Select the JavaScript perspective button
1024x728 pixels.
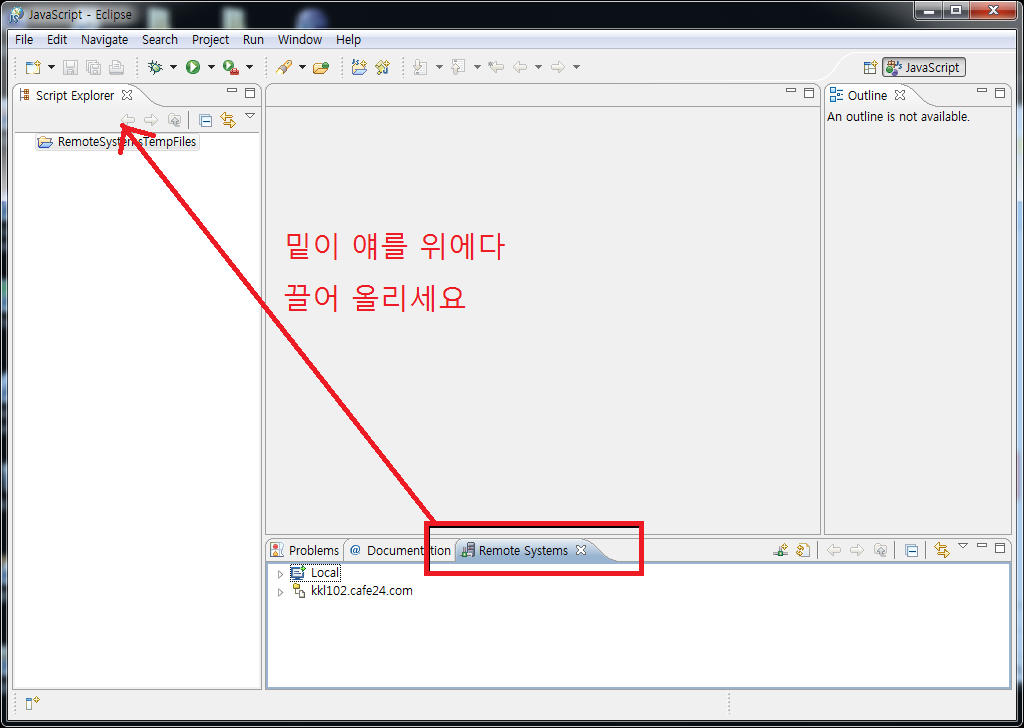923,68
